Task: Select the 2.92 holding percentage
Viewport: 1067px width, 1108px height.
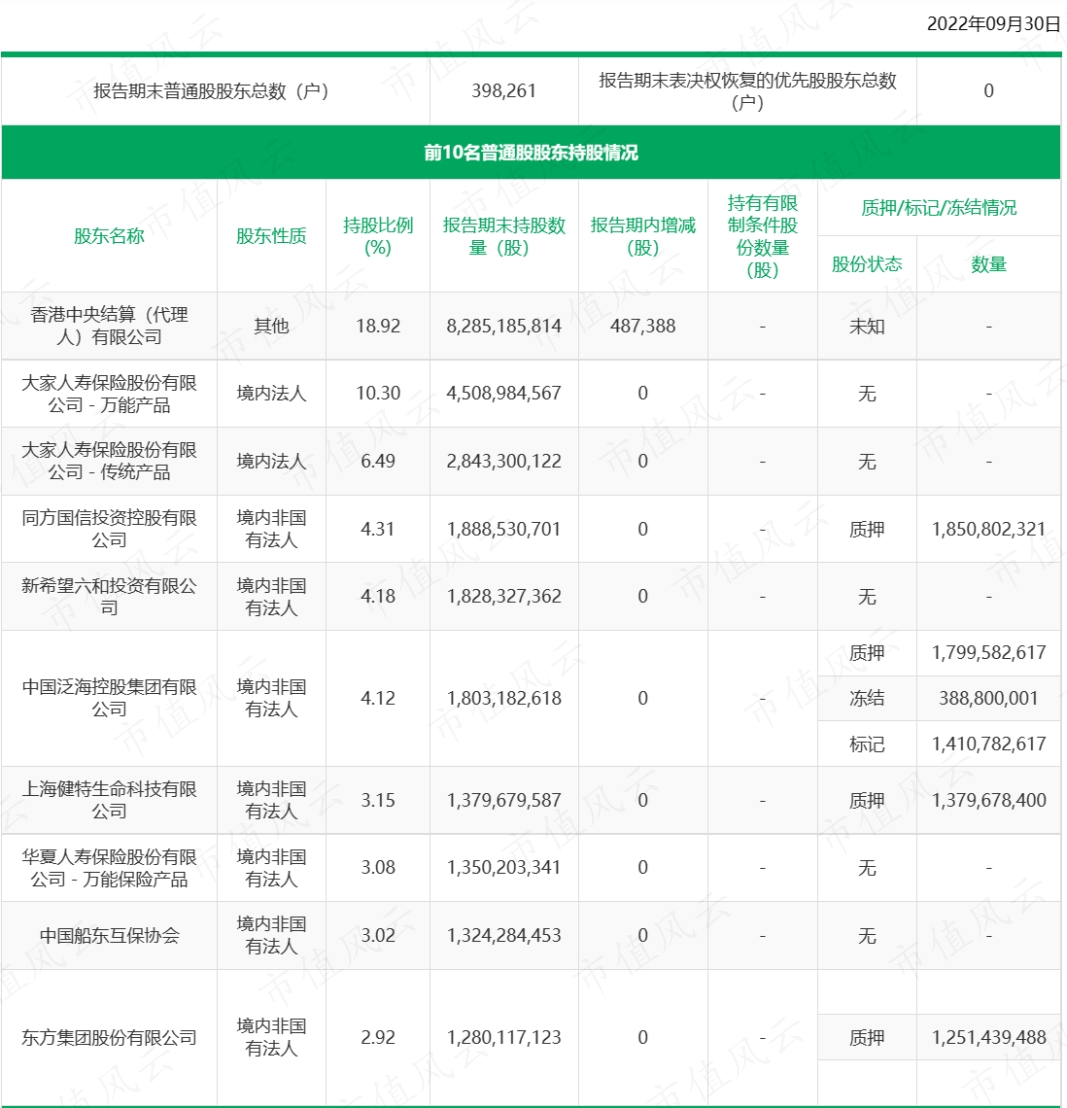Action: pyautogui.click(x=378, y=1037)
